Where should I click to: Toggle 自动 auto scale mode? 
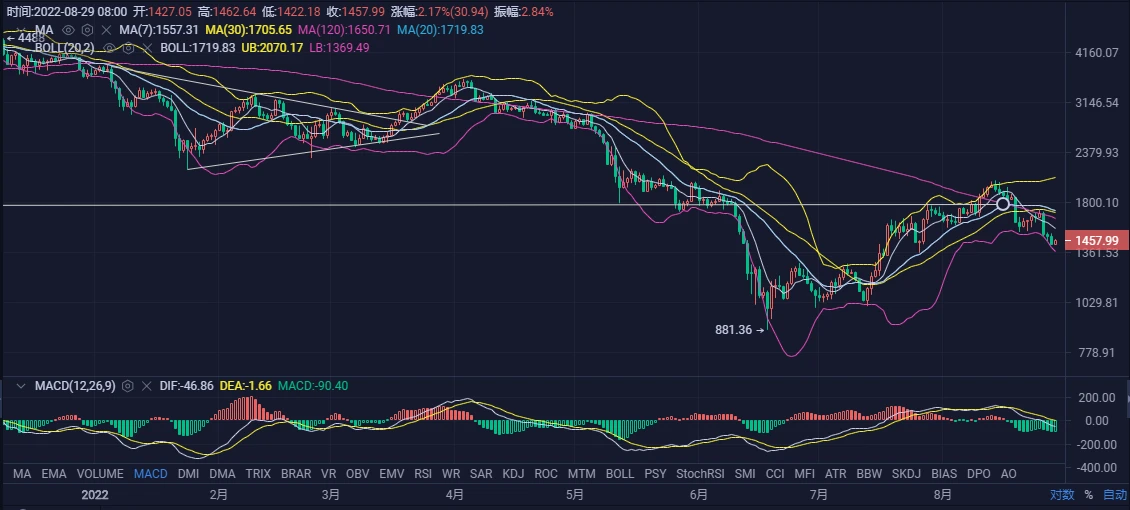click(1115, 495)
